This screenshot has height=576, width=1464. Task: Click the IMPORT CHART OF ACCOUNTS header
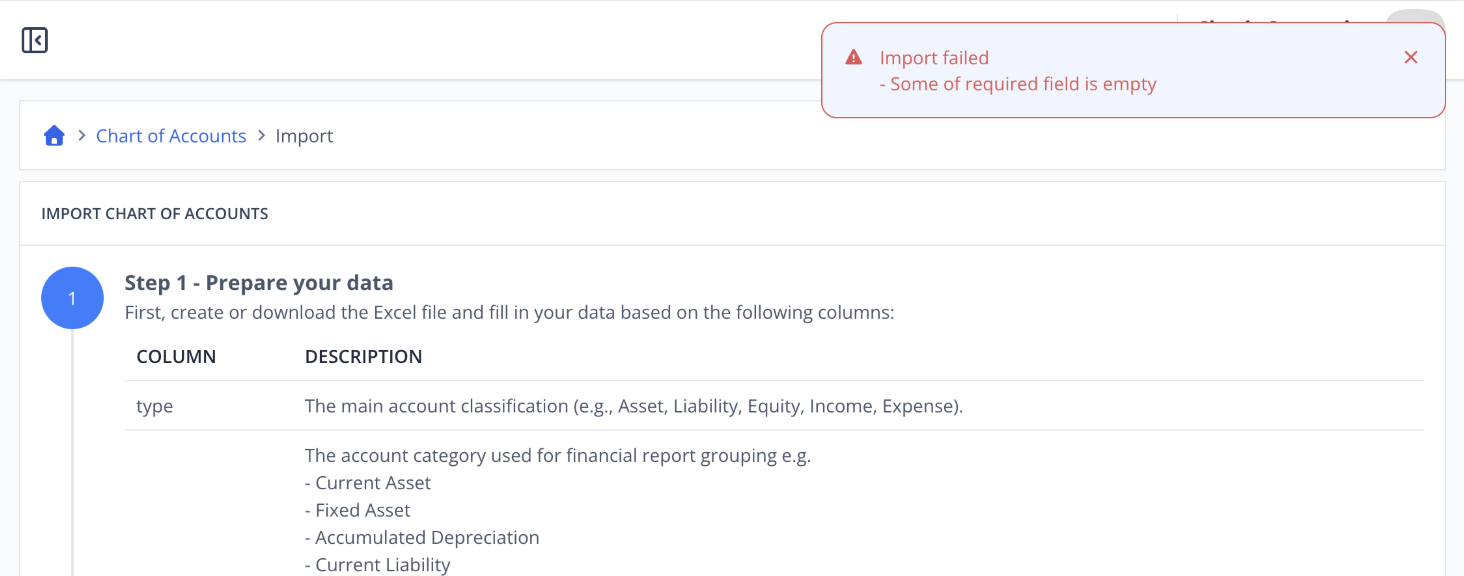tap(155, 213)
